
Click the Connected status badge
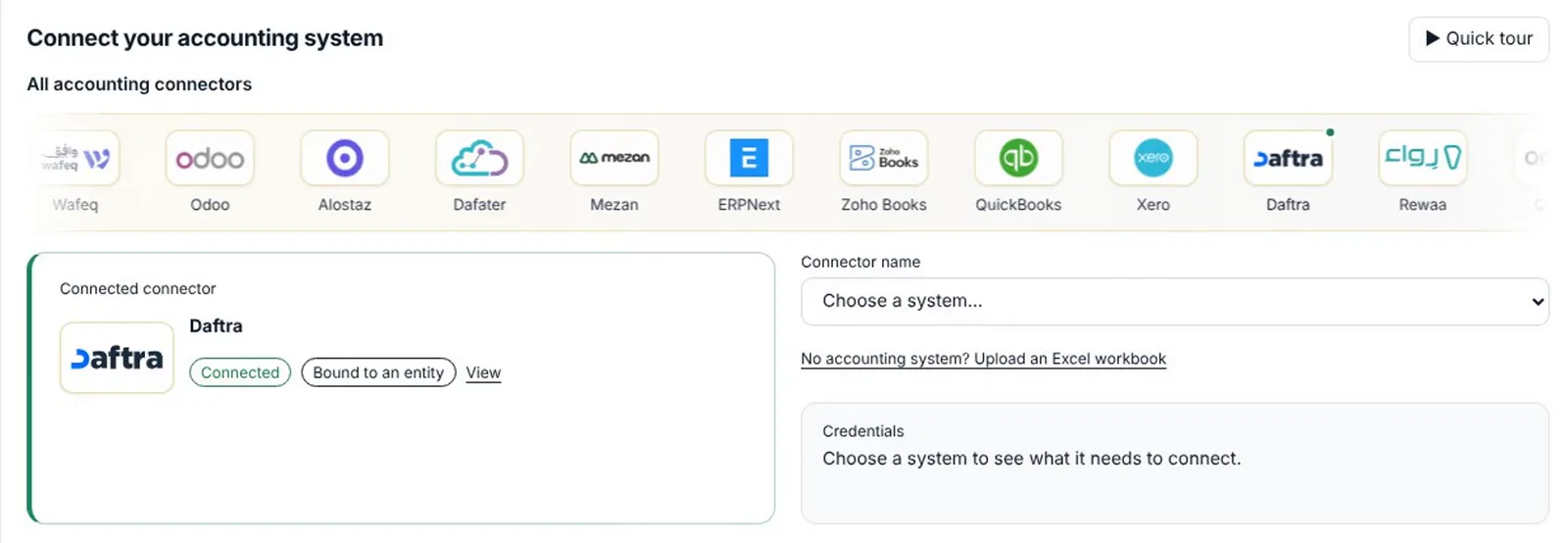point(240,372)
